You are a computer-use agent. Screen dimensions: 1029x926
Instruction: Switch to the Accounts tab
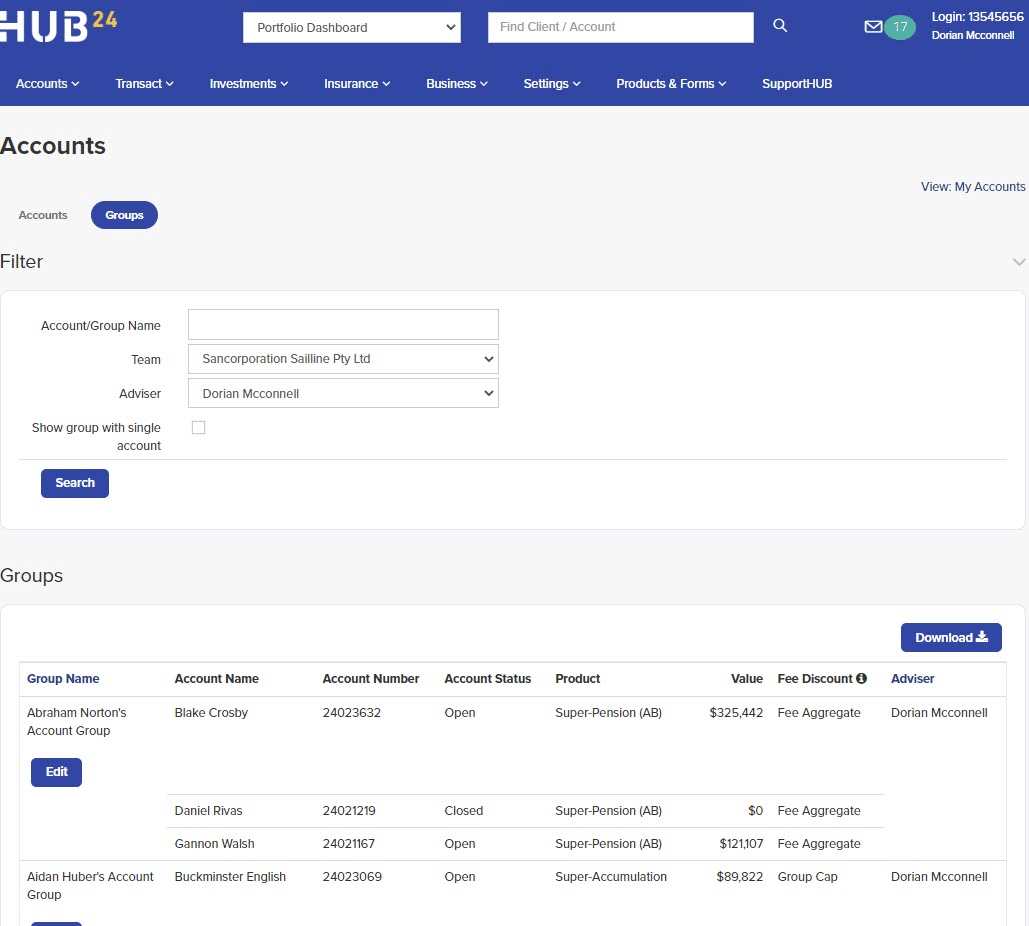tap(42, 214)
